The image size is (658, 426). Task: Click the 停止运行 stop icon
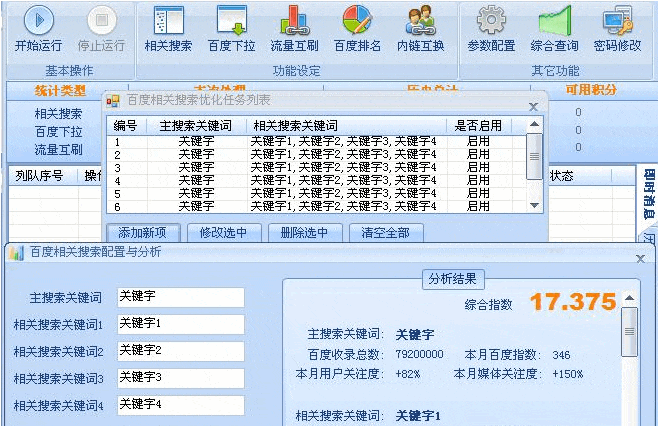102,20
